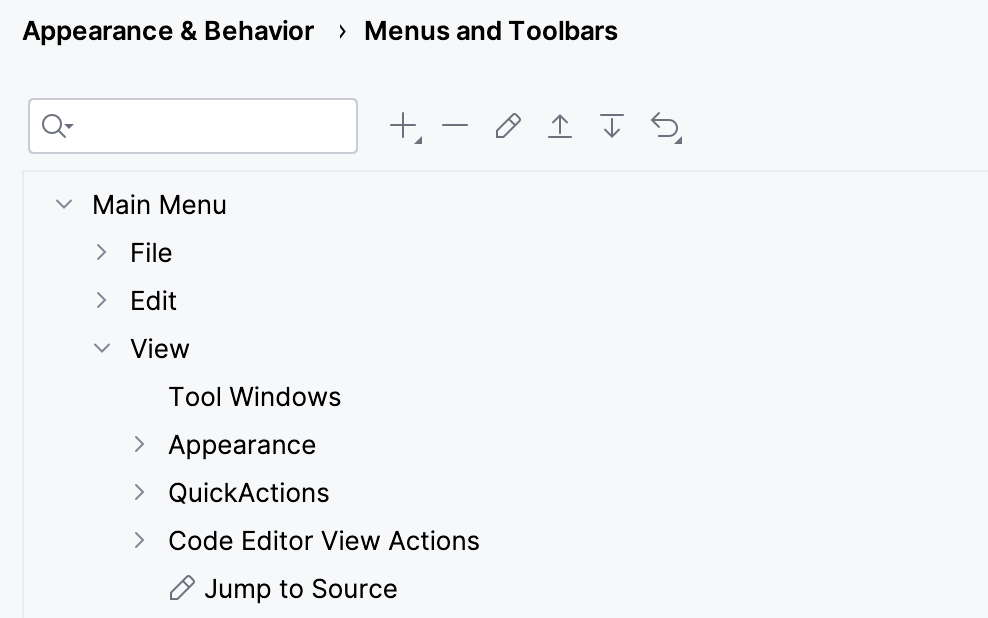This screenshot has width=988, height=618.
Task: Expand the File menu node
Action: (x=101, y=252)
